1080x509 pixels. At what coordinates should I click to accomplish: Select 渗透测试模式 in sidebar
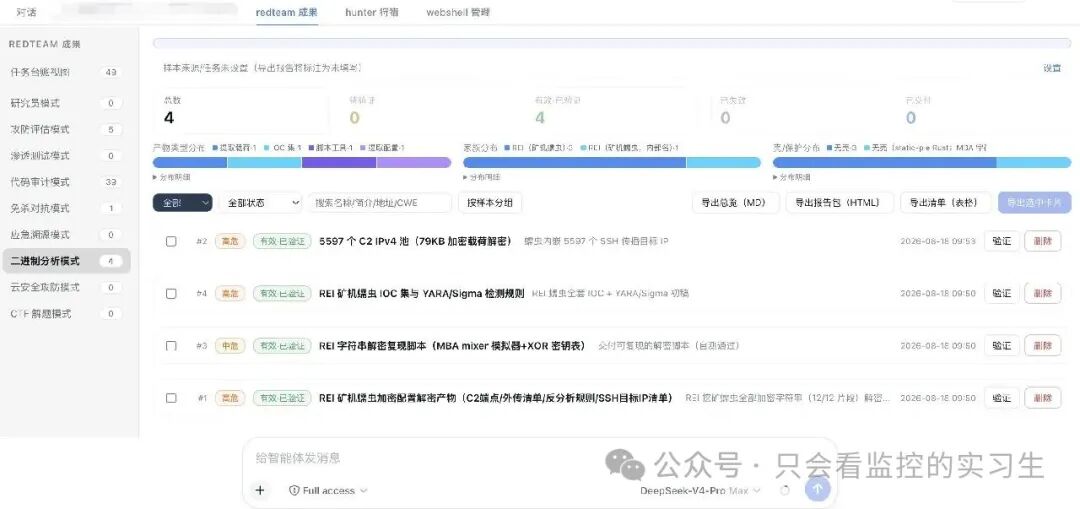click(x=66, y=156)
